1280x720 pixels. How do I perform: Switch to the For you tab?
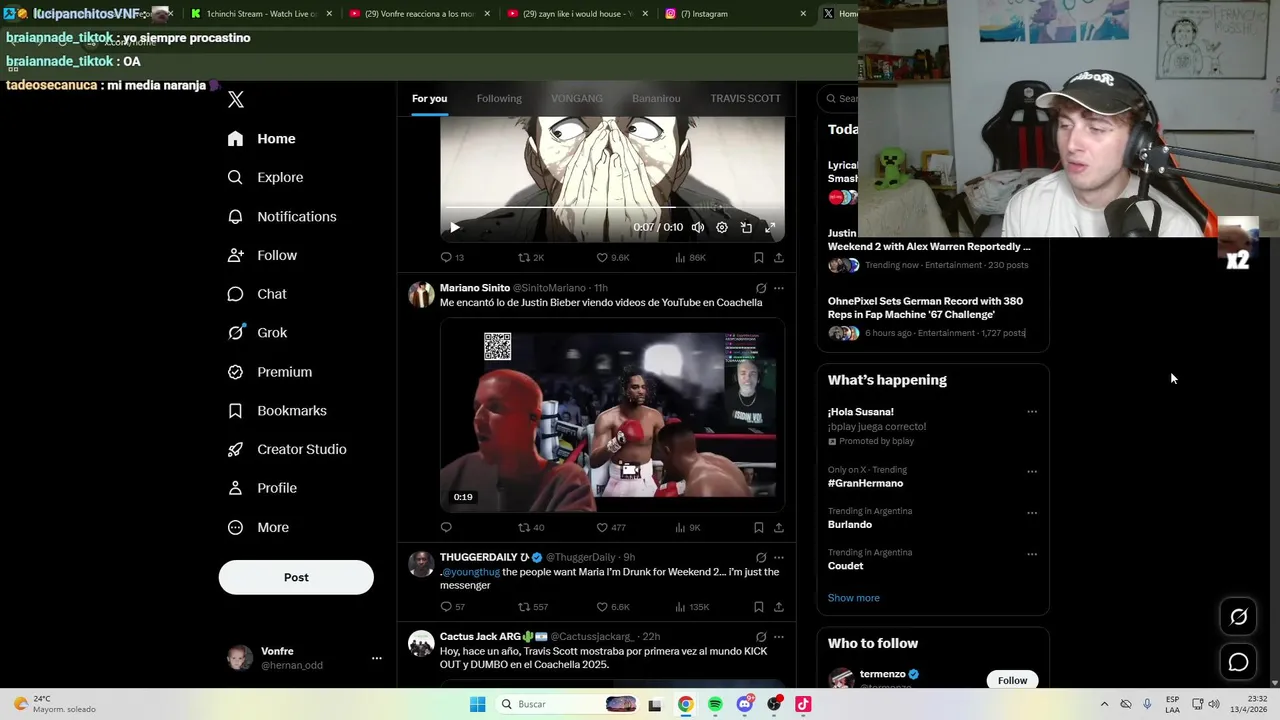click(x=429, y=98)
